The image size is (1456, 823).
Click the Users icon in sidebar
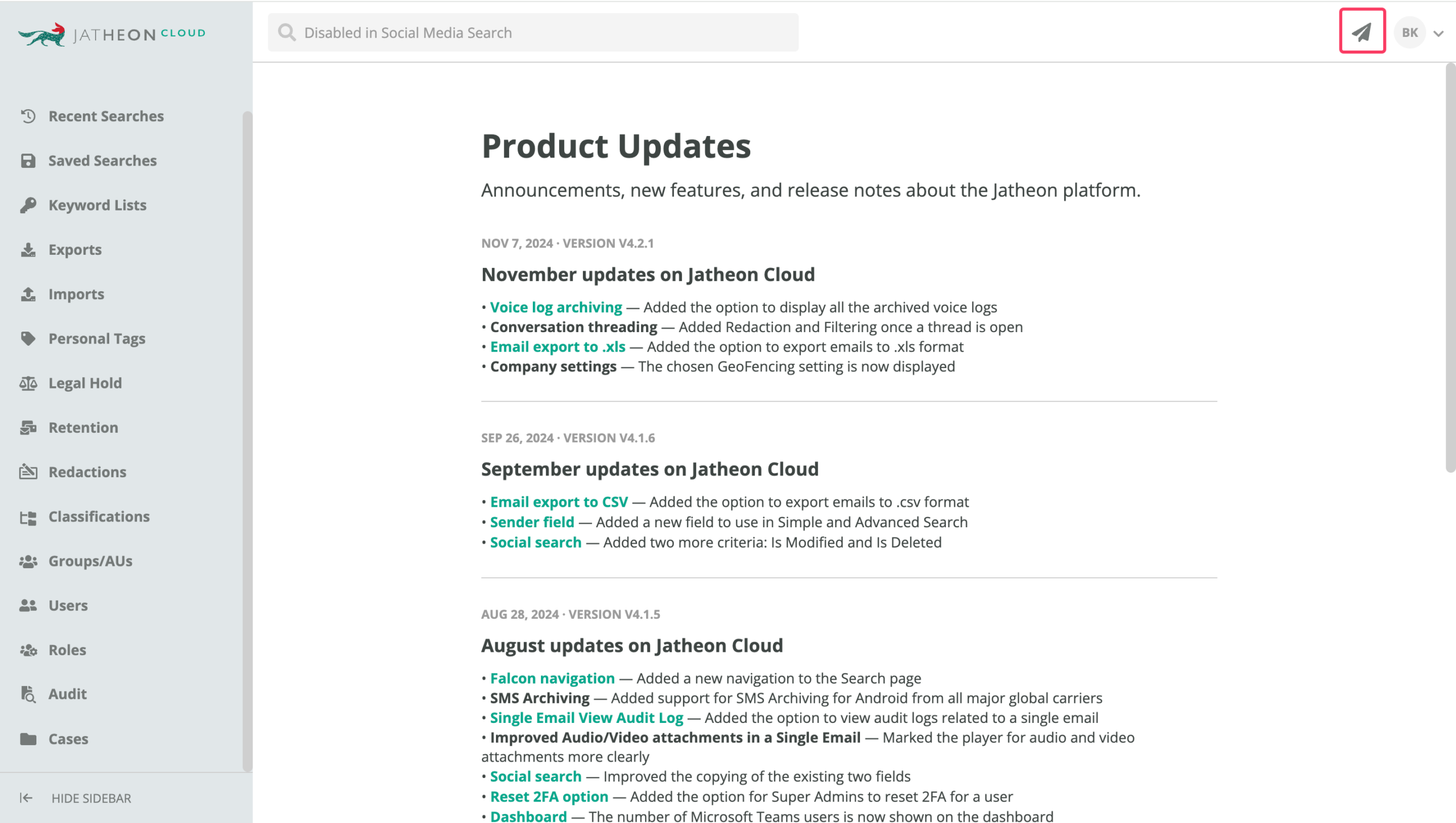pyautogui.click(x=28, y=606)
